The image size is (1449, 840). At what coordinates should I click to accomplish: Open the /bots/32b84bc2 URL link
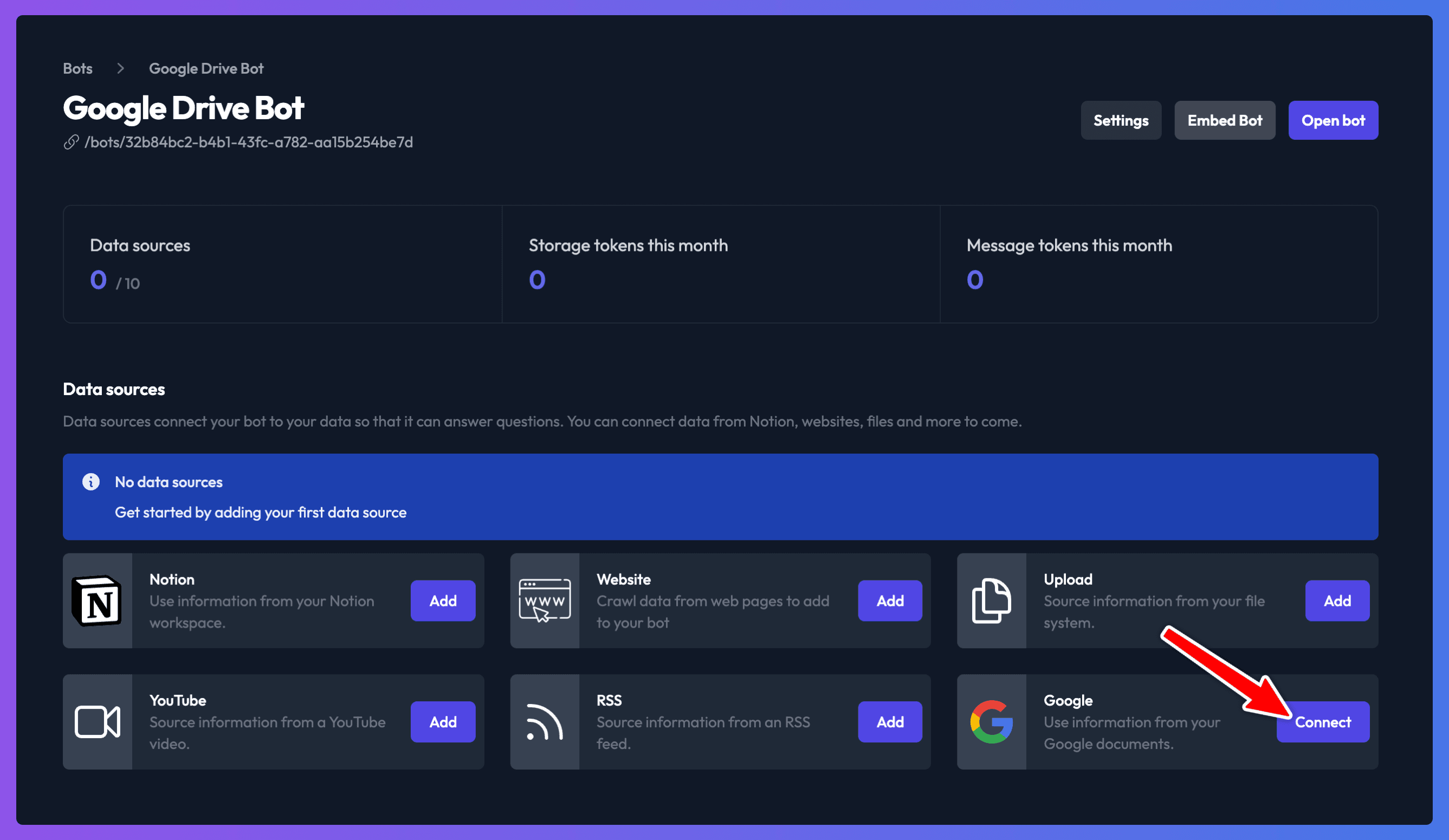click(248, 142)
